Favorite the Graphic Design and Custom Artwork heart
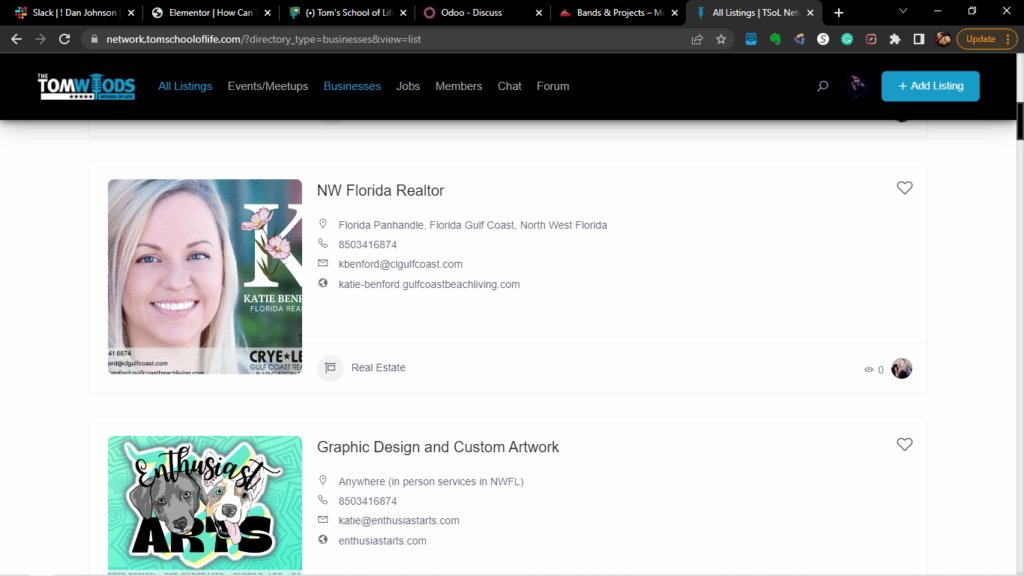Viewport: 1024px width, 576px height. tap(904, 445)
